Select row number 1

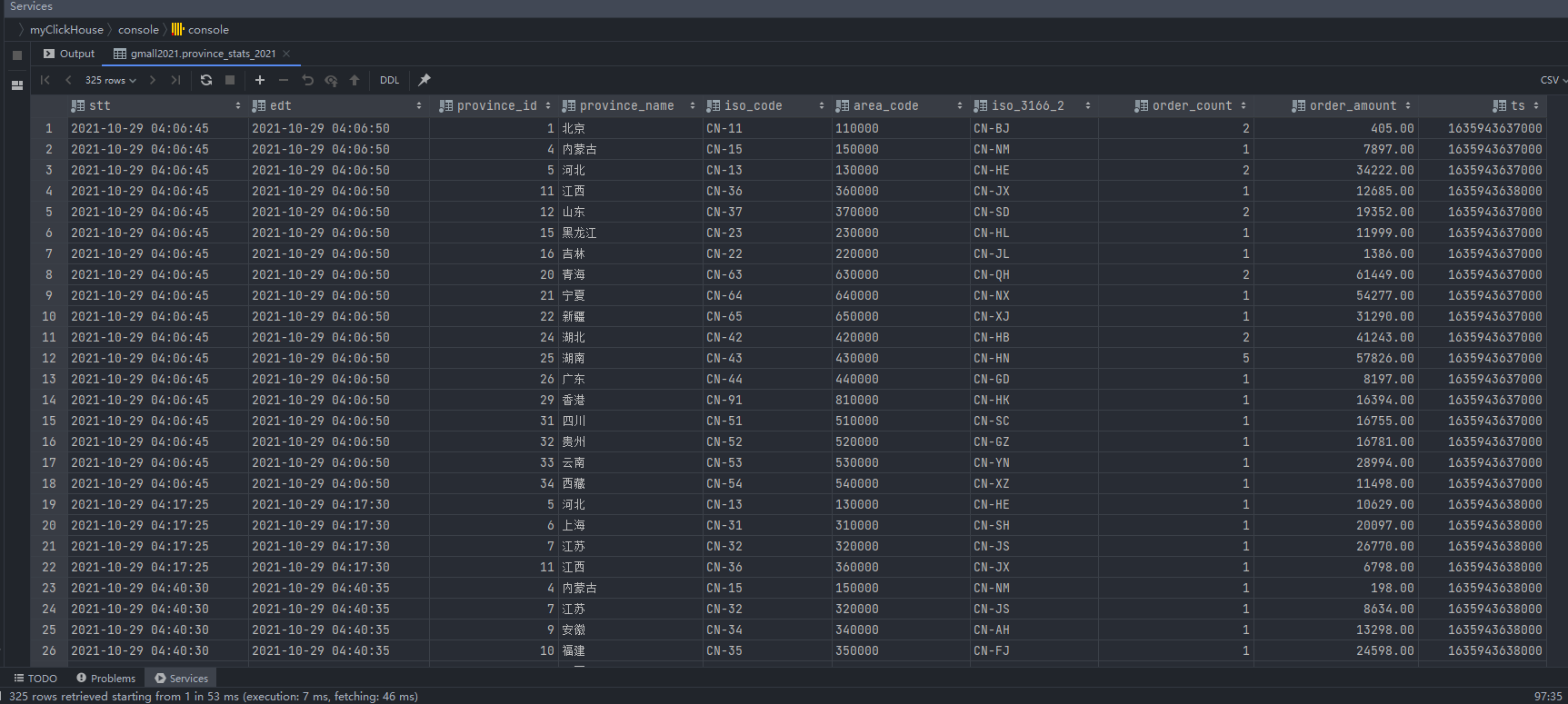[x=49, y=129]
